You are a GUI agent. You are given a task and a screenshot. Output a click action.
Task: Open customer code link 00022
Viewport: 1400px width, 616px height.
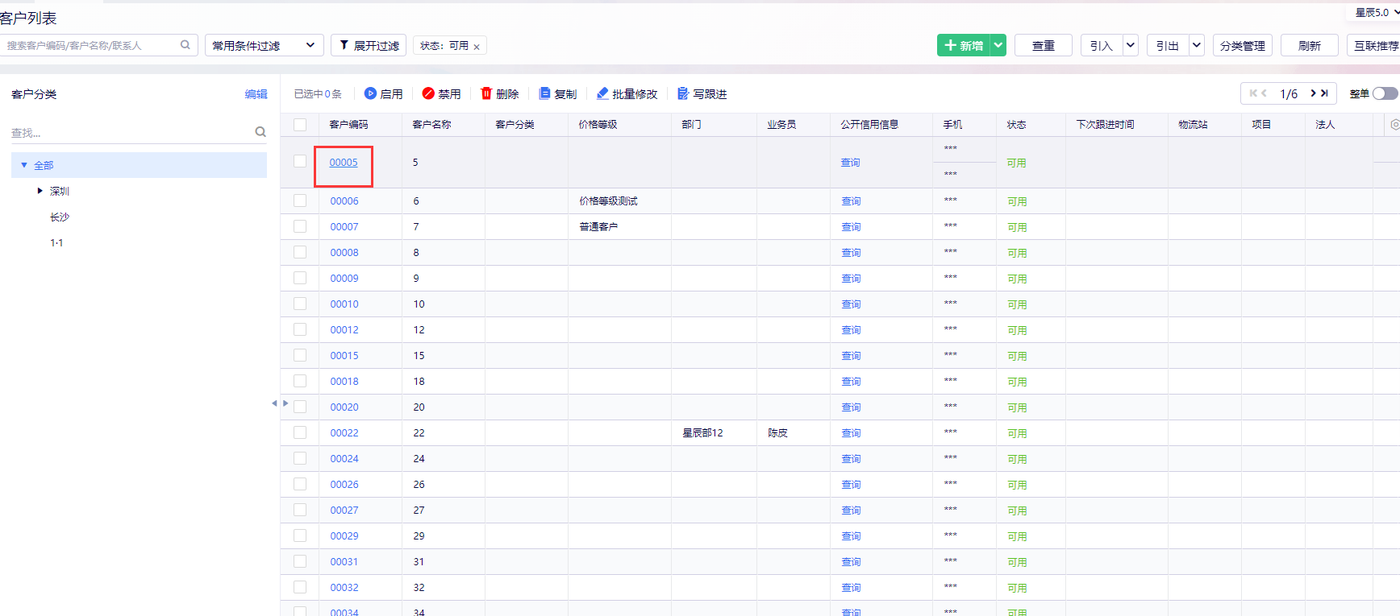tap(344, 433)
